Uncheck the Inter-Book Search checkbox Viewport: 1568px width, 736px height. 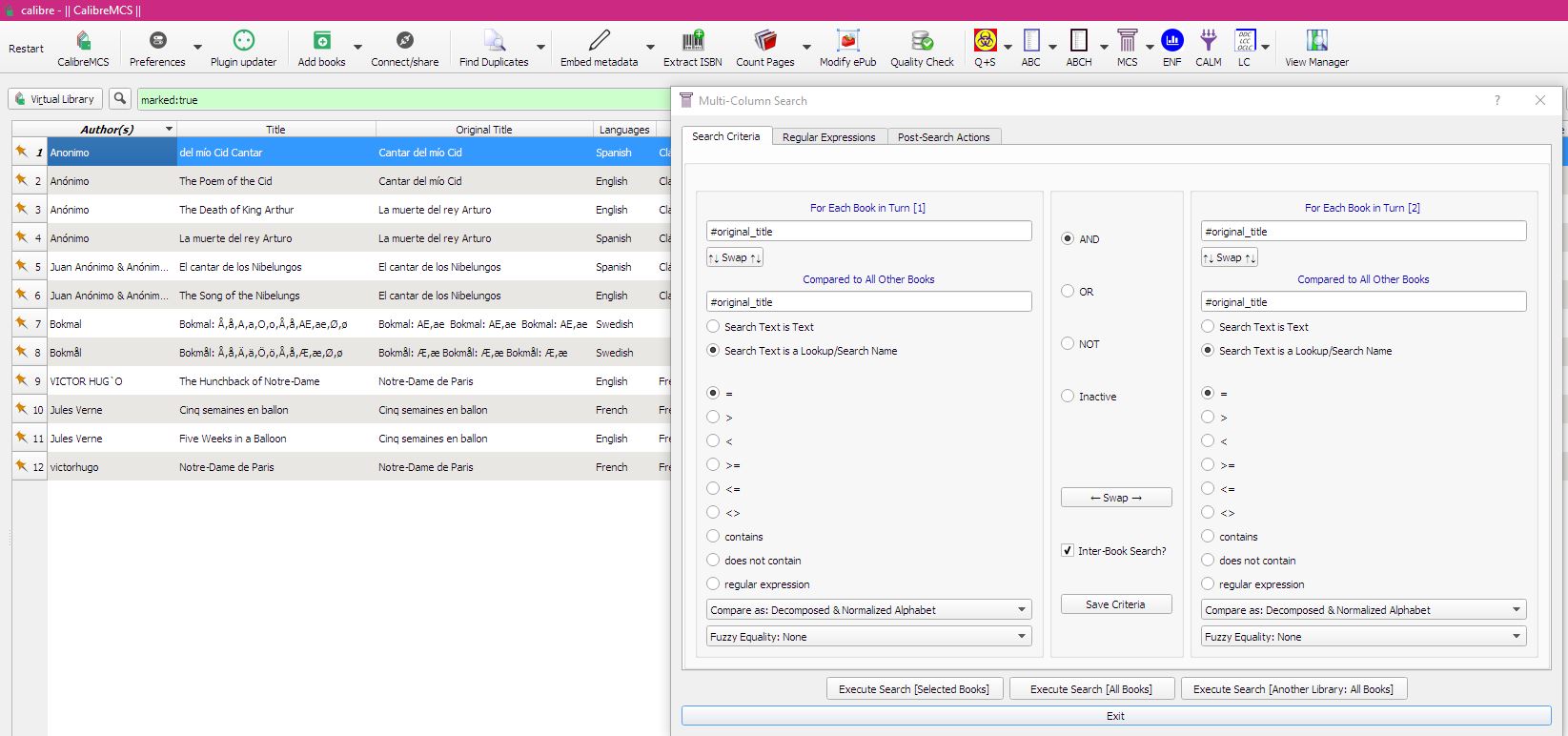pos(1068,551)
